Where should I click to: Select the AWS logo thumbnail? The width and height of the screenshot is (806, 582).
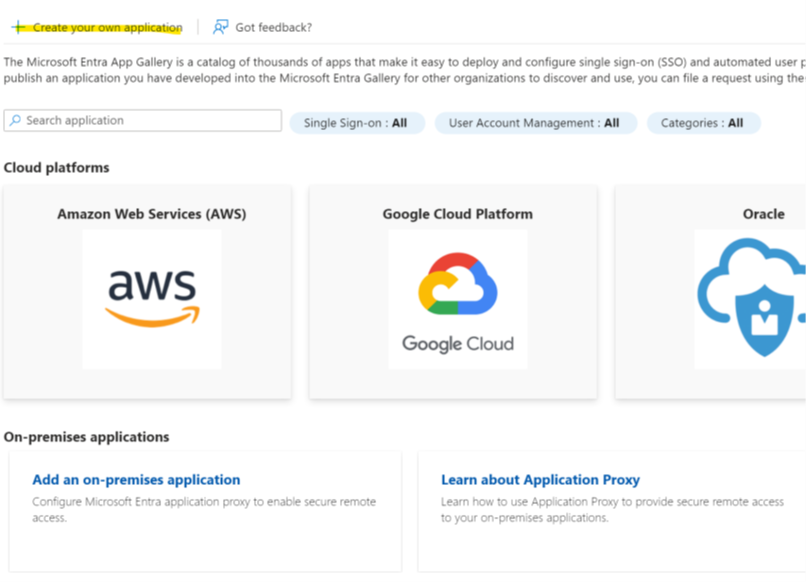click(152, 299)
